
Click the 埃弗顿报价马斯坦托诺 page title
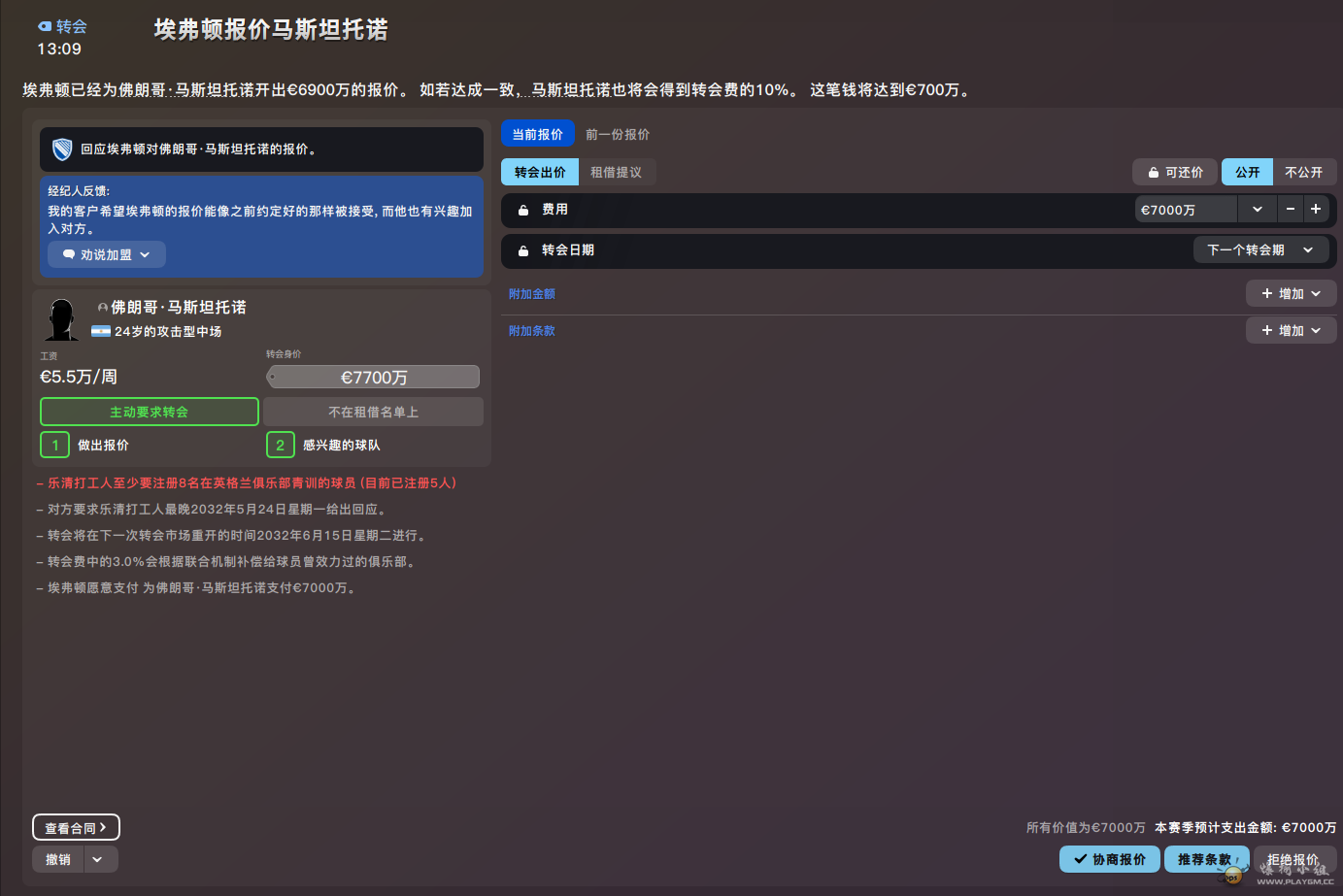pyautogui.click(x=271, y=30)
